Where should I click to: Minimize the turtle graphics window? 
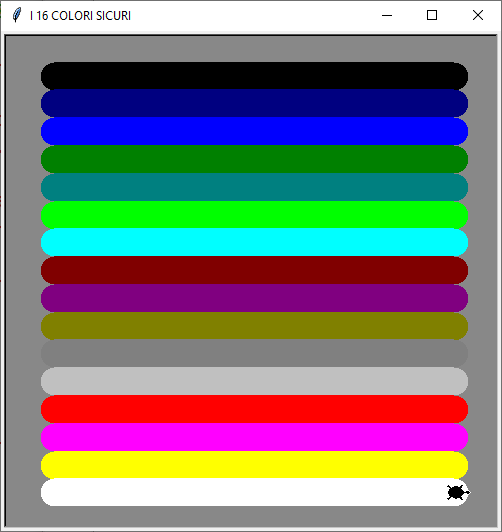tap(387, 15)
